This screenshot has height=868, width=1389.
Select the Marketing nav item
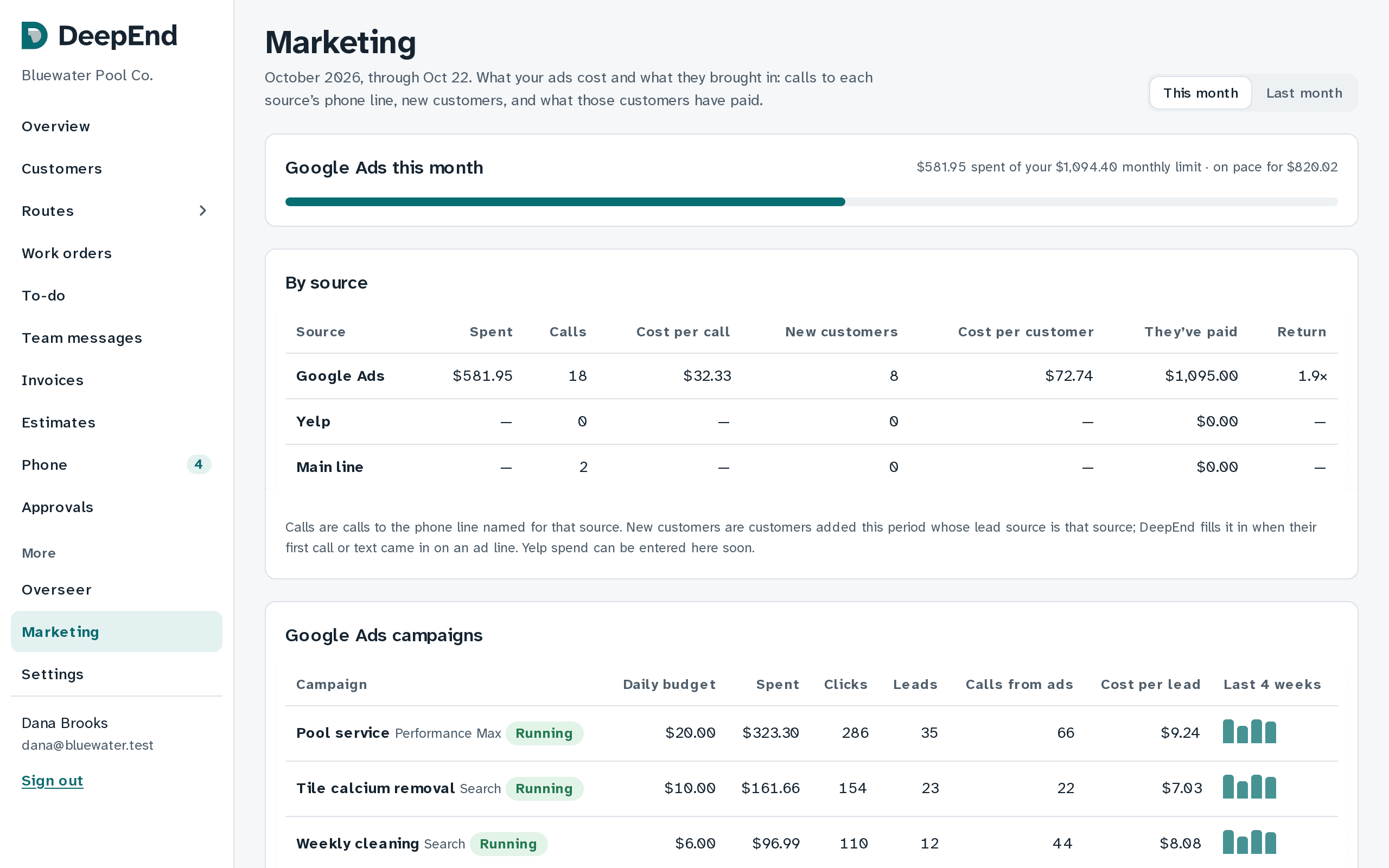tap(117, 631)
